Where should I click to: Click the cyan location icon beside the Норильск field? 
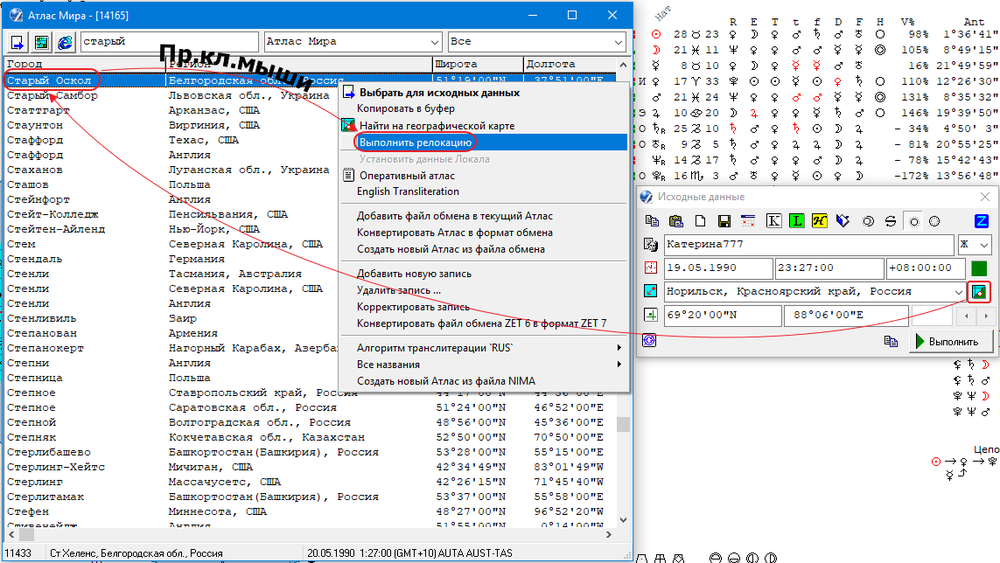(x=651, y=291)
